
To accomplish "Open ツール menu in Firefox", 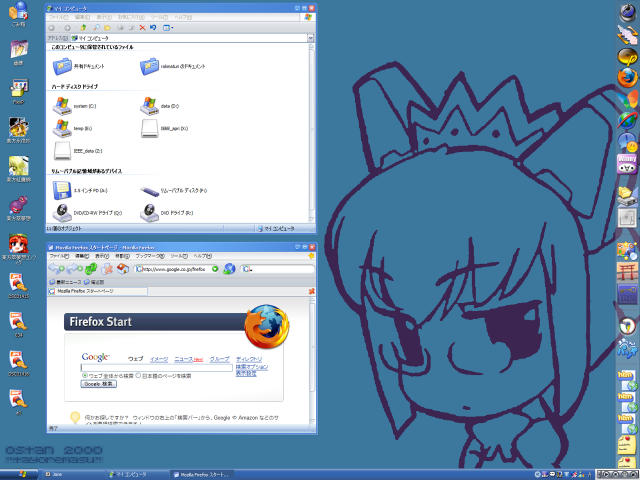I will pyautogui.click(x=179, y=256).
